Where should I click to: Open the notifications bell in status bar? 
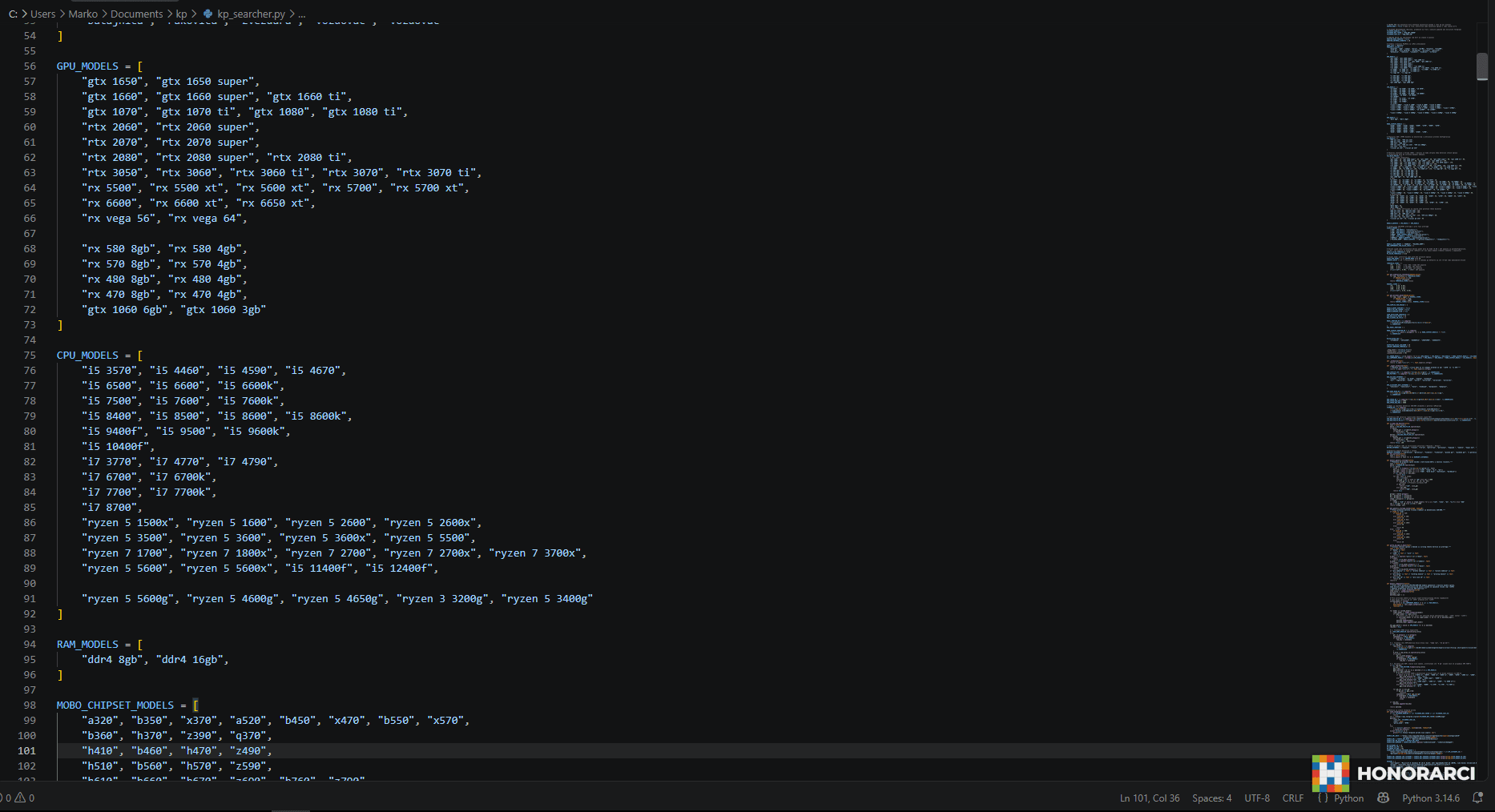[1477, 798]
